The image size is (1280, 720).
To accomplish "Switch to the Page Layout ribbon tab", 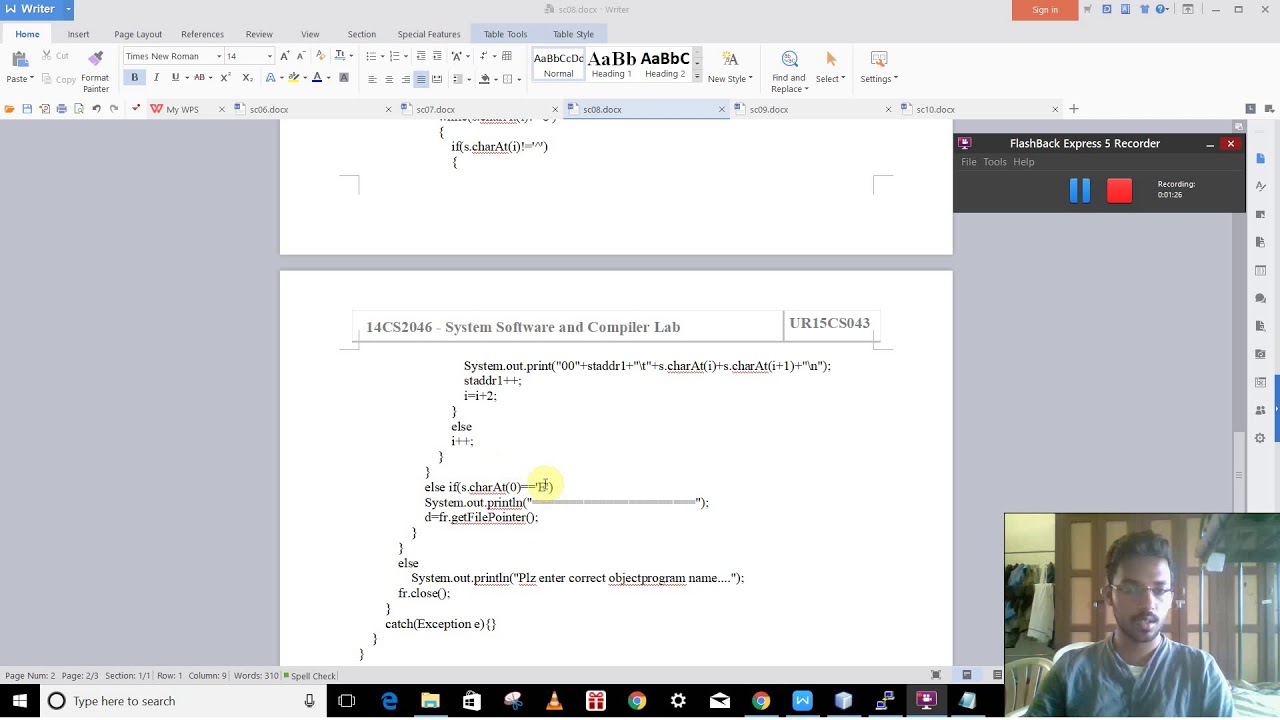I will tap(138, 34).
